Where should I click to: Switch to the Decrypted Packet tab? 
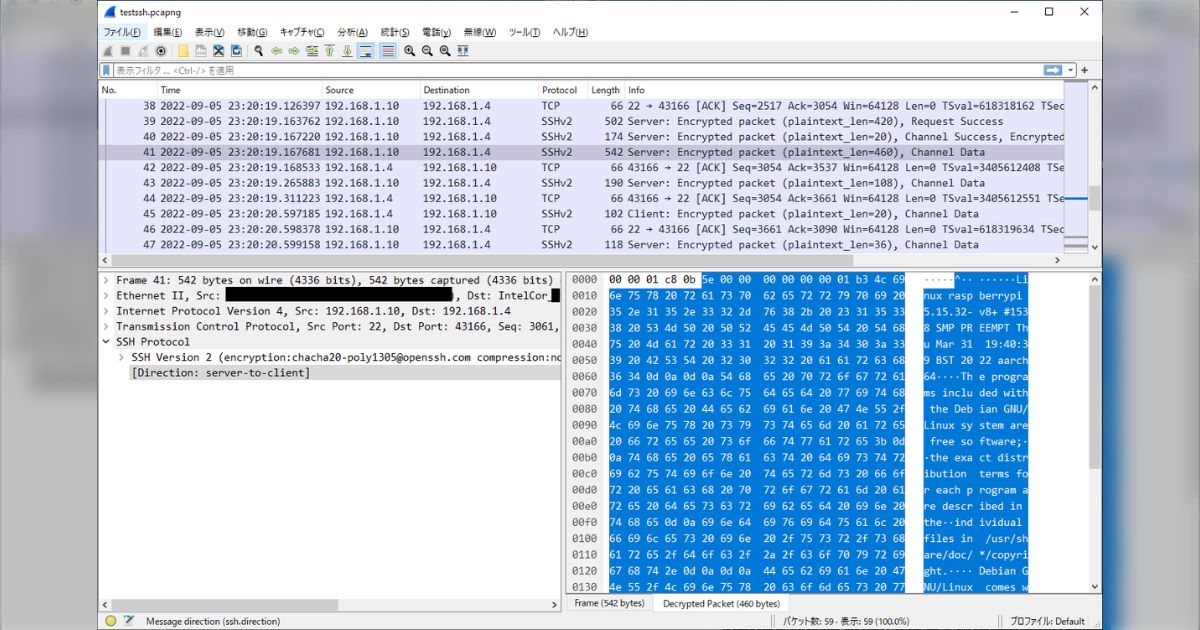720,604
